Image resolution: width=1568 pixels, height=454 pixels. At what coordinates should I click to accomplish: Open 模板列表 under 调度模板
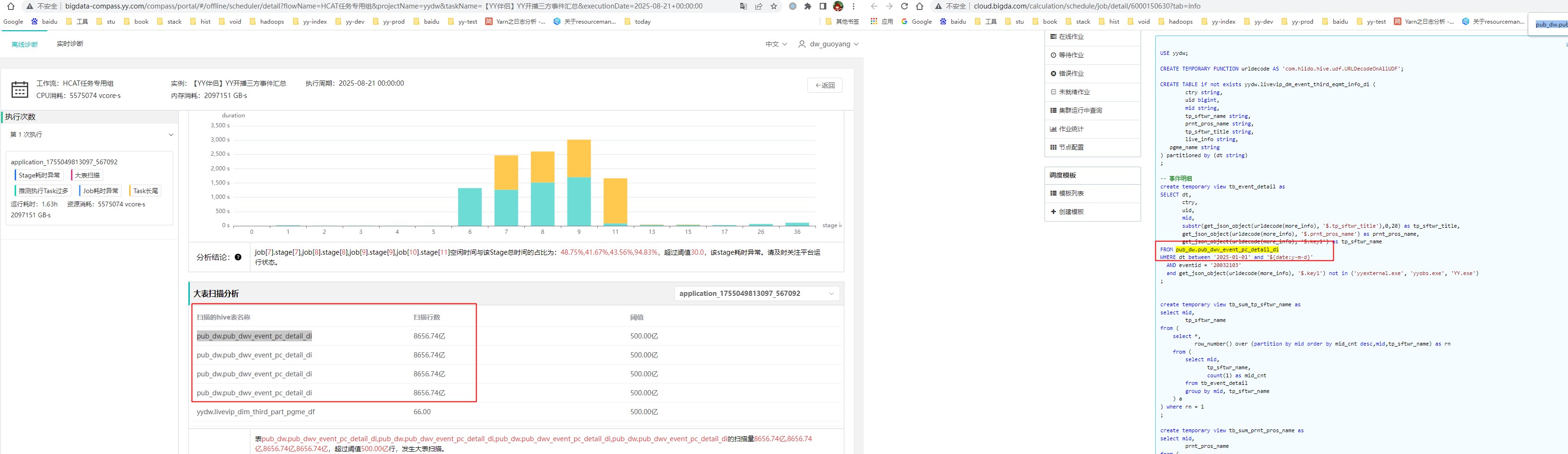tap(1093, 194)
